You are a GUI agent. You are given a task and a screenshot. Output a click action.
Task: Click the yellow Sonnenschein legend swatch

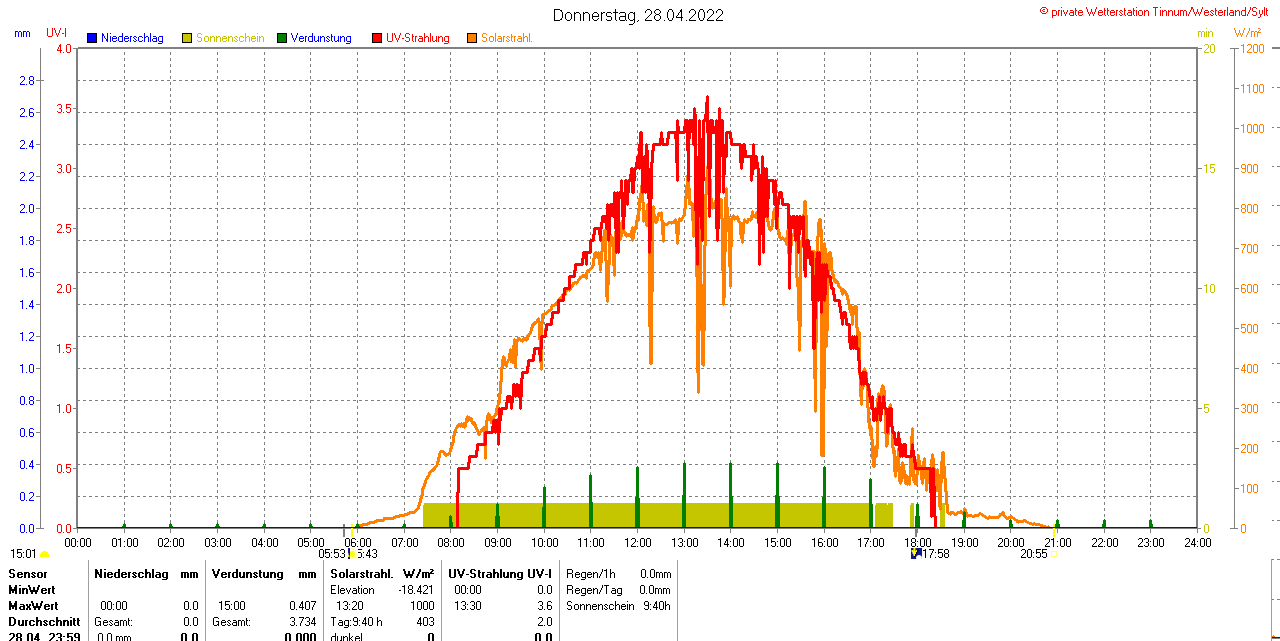coord(187,38)
